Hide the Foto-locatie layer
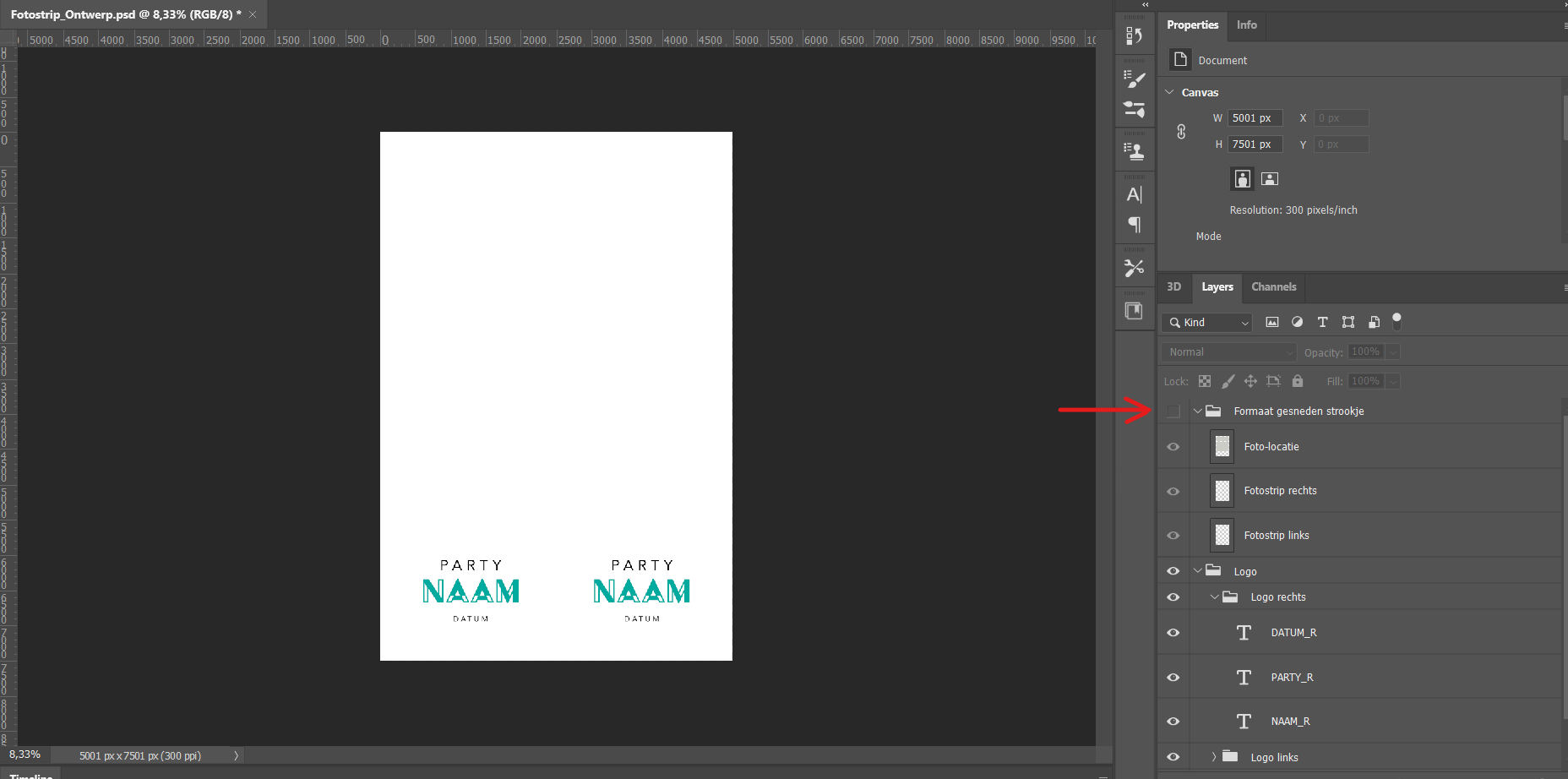1568x779 pixels. [1173, 446]
